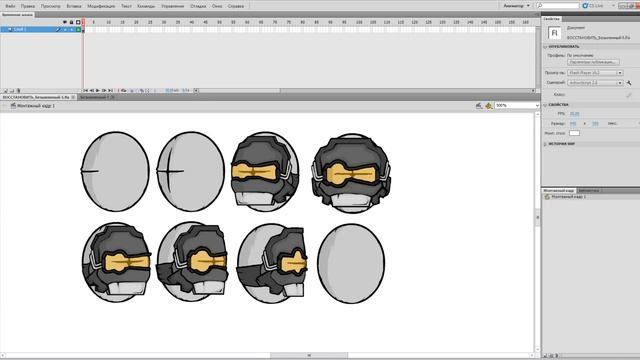The width and height of the screenshot is (640, 360).
Task: Click the publish settings button
Action: tap(593, 62)
